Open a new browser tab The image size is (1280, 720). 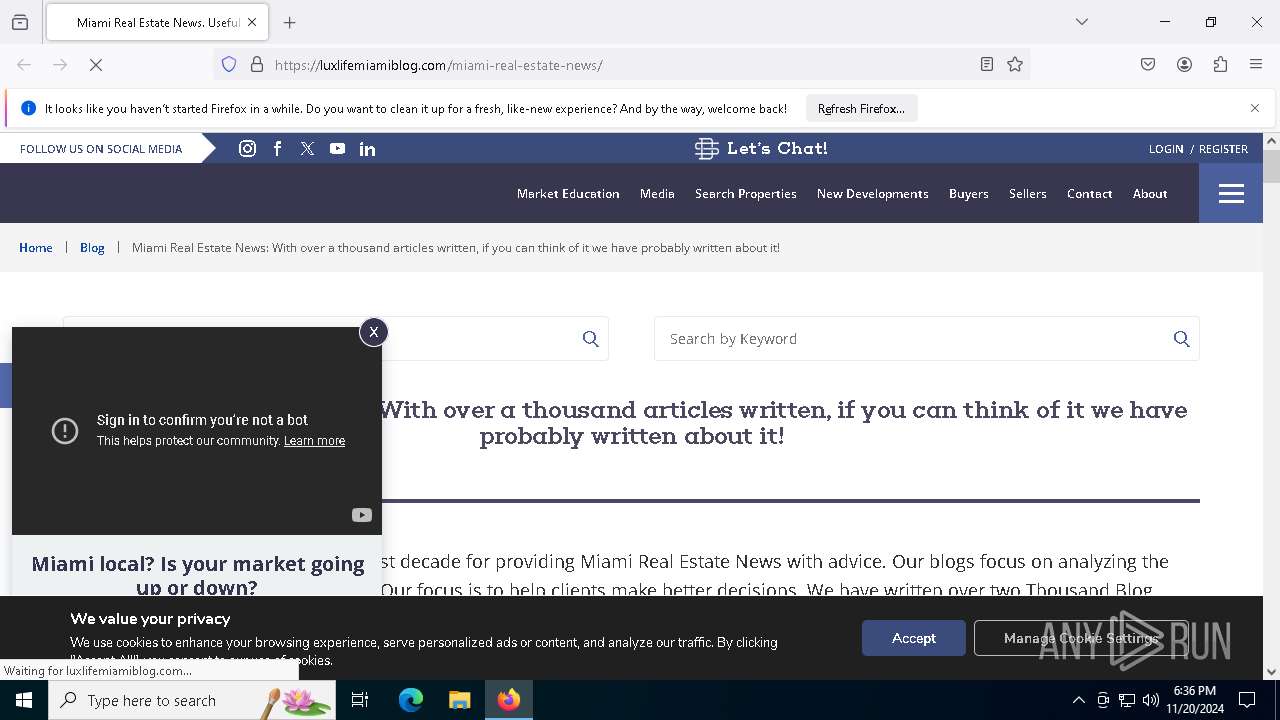coord(289,22)
